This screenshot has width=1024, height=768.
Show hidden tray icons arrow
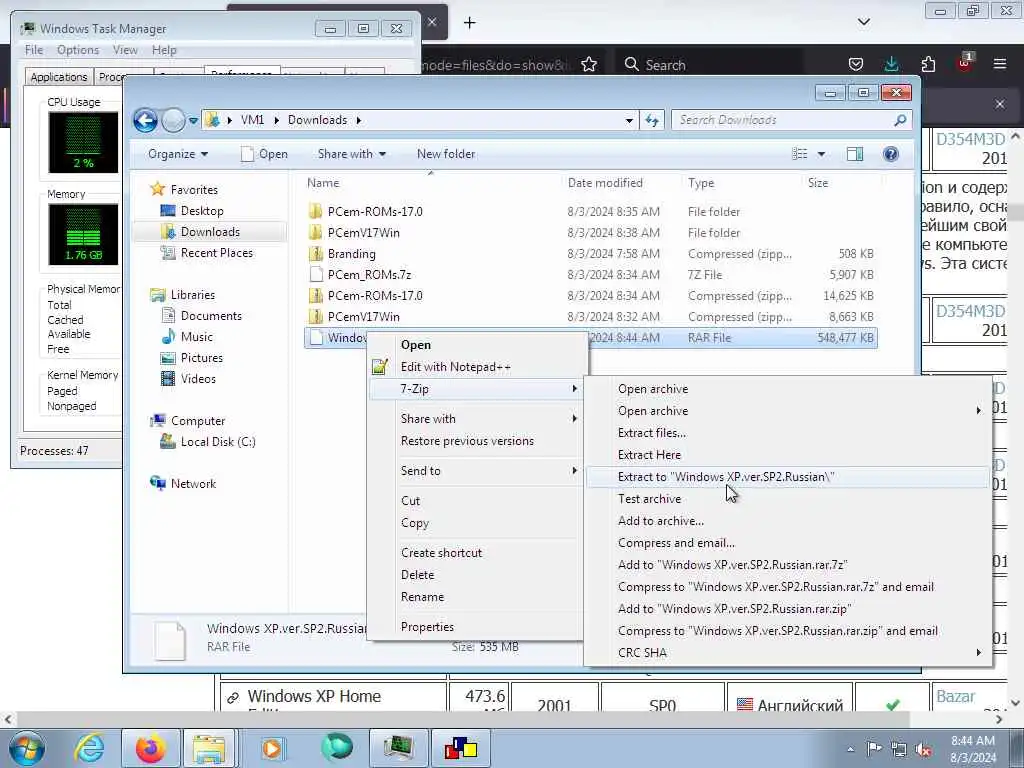850,749
